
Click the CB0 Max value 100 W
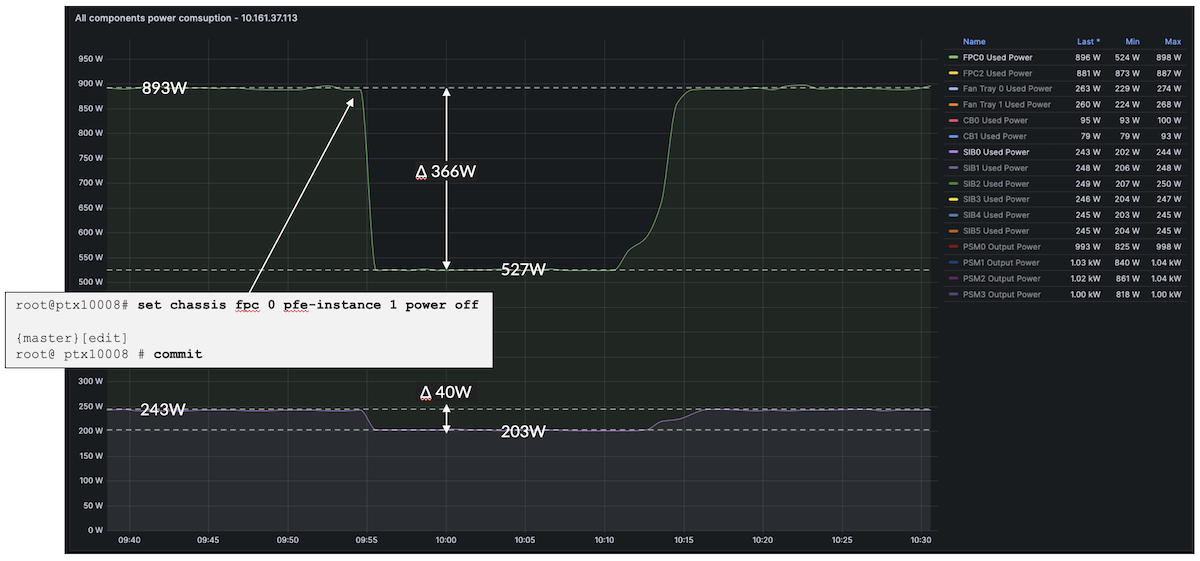click(1170, 121)
